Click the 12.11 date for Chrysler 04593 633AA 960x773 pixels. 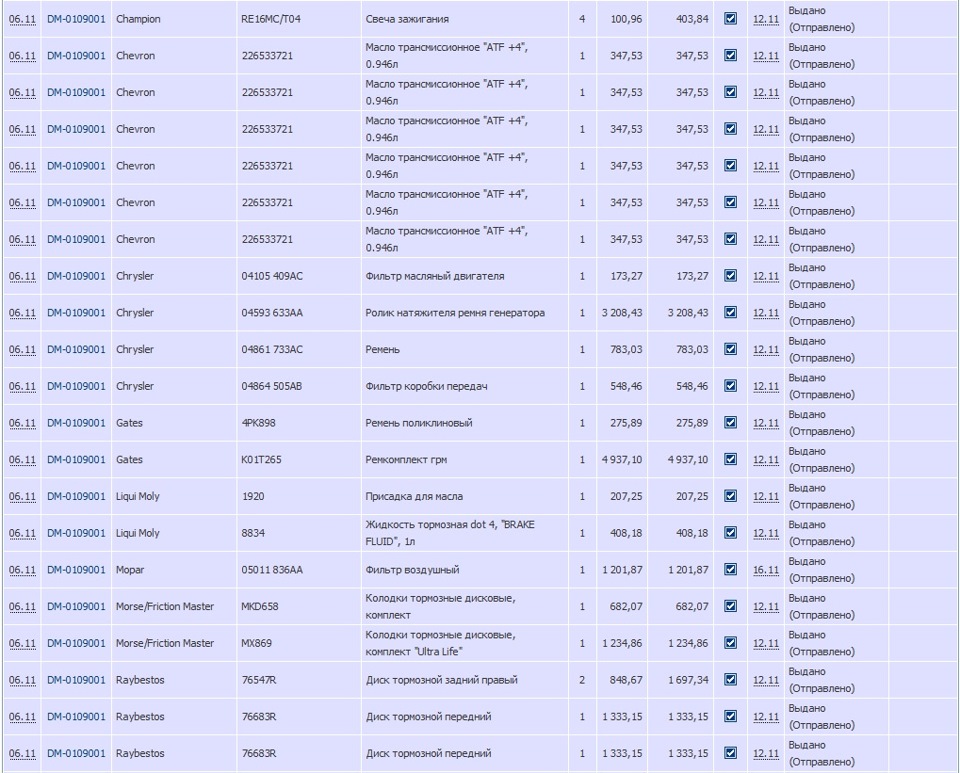pos(766,313)
